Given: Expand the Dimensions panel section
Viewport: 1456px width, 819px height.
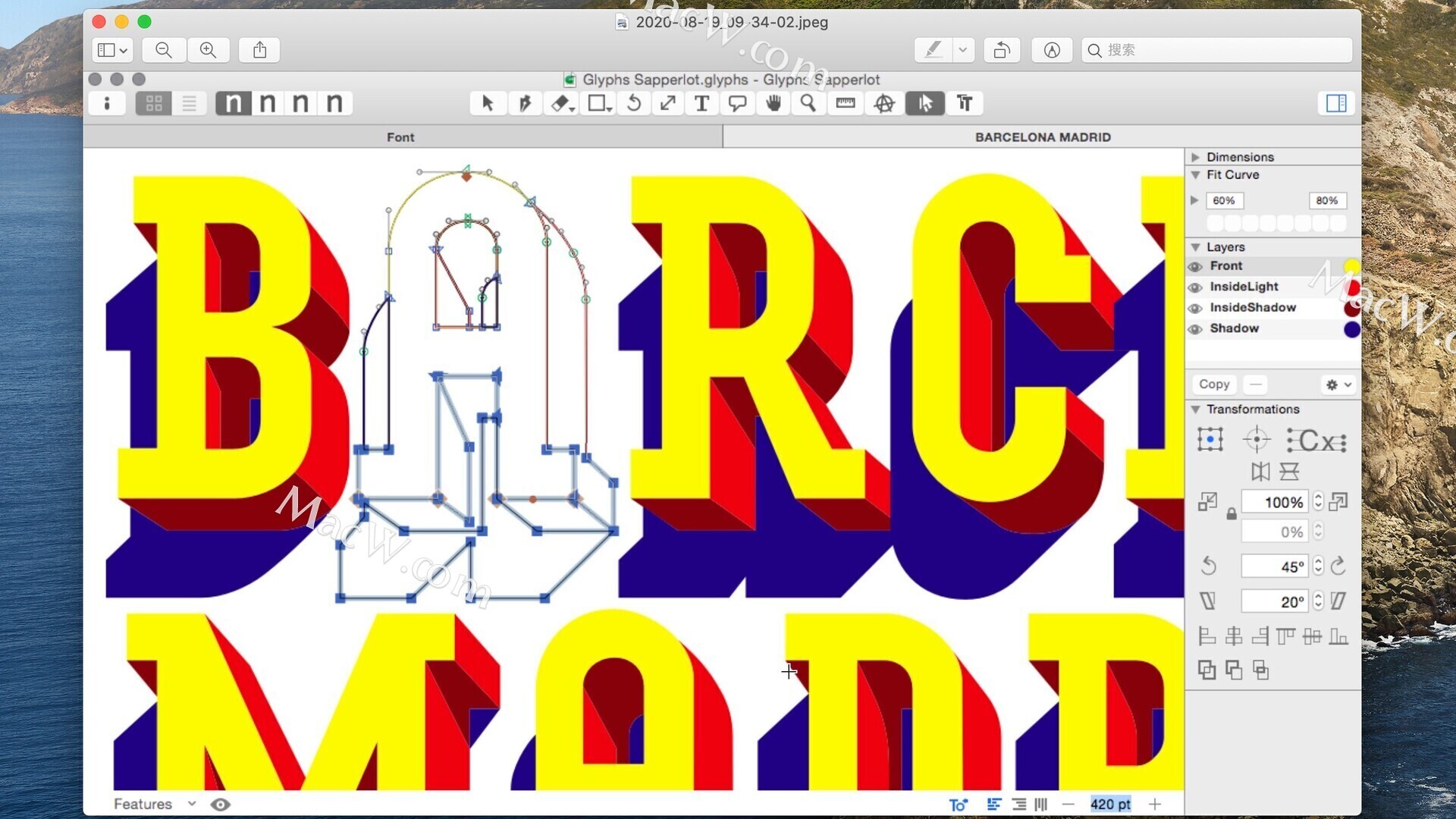Looking at the screenshot, I should (1196, 156).
